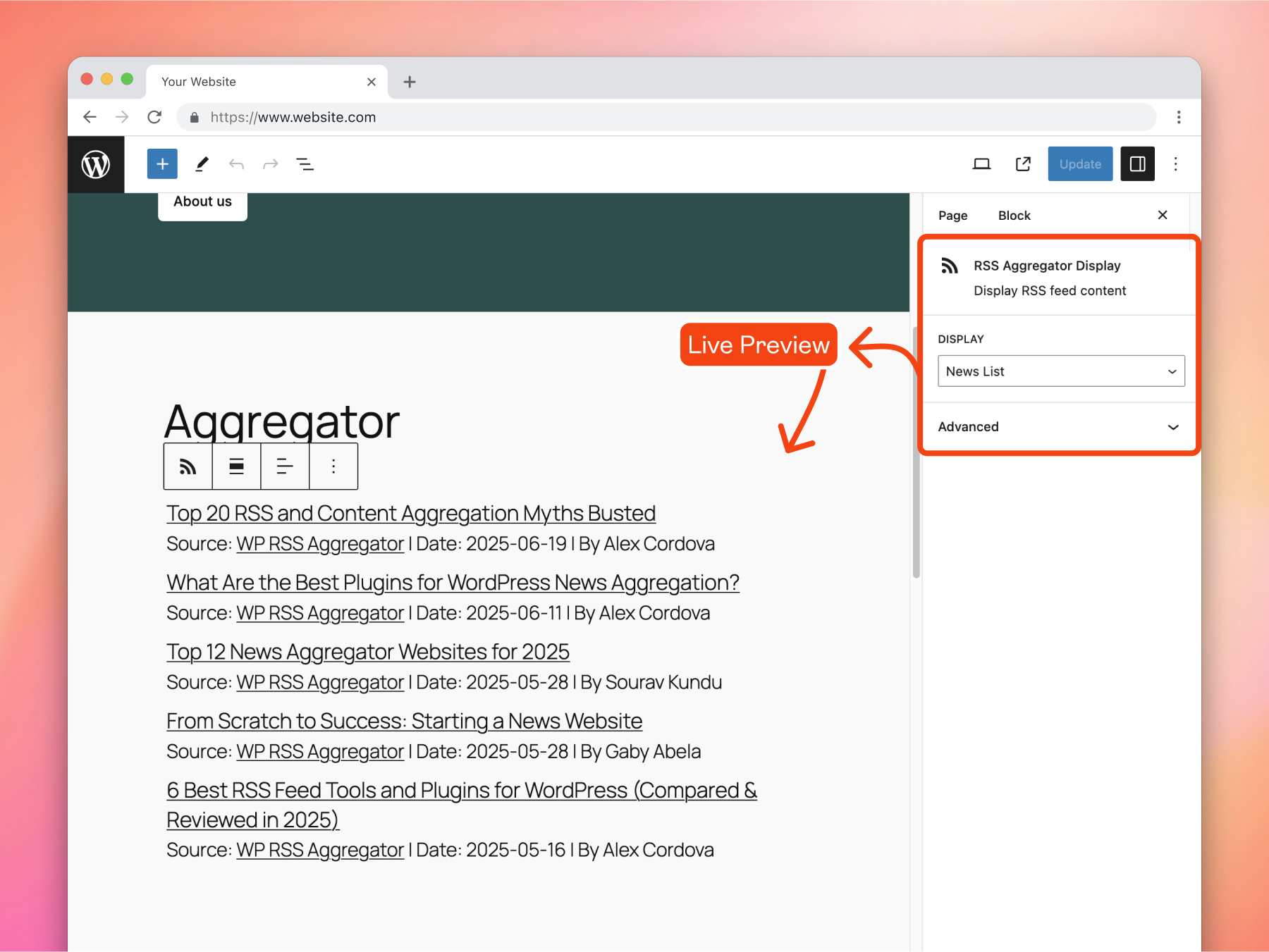Open 6 Best RSS Feed Tools link
Image resolution: width=1269 pixels, height=952 pixels.
462,805
